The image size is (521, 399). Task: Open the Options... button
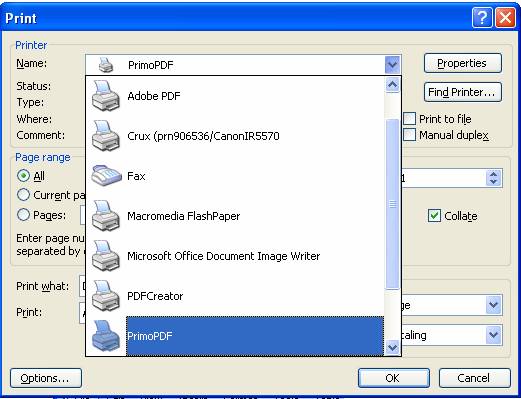[46, 378]
